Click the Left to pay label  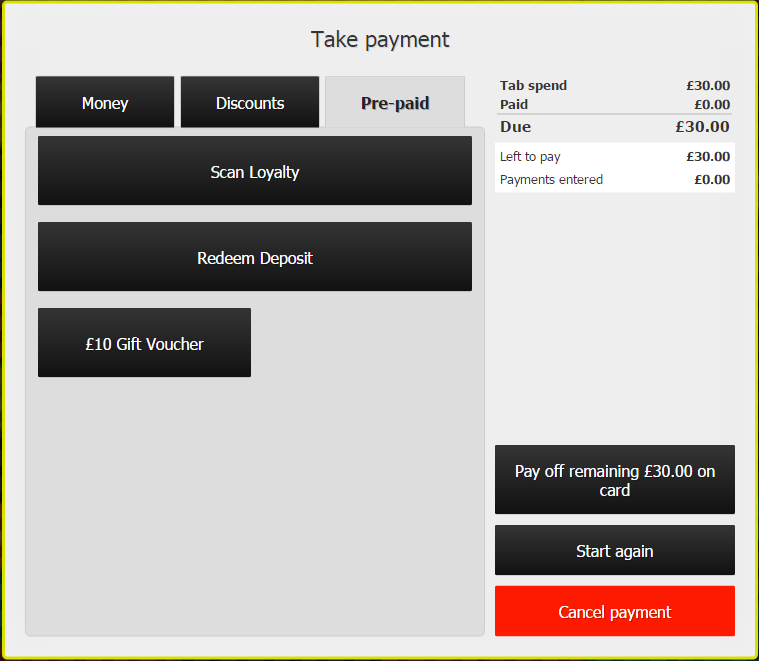point(530,157)
